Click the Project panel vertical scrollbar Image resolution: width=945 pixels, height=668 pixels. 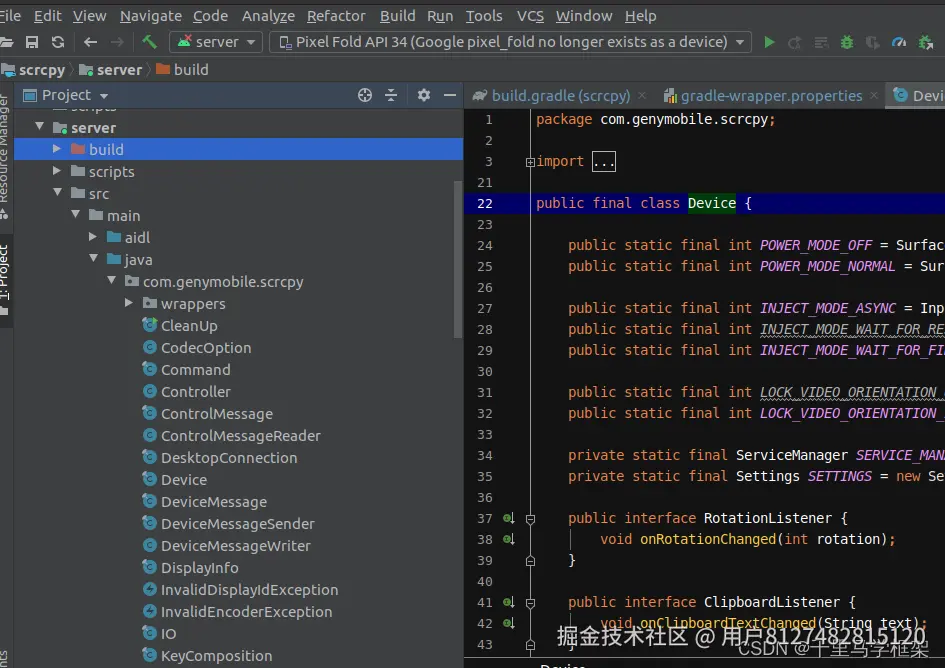[x=458, y=259]
